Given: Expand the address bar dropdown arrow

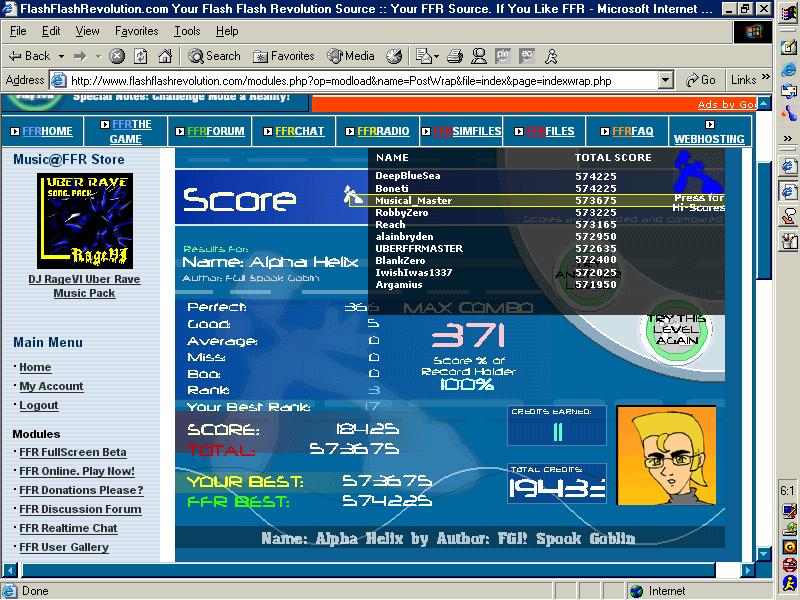Looking at the screenshot, I should coord(665,80).
